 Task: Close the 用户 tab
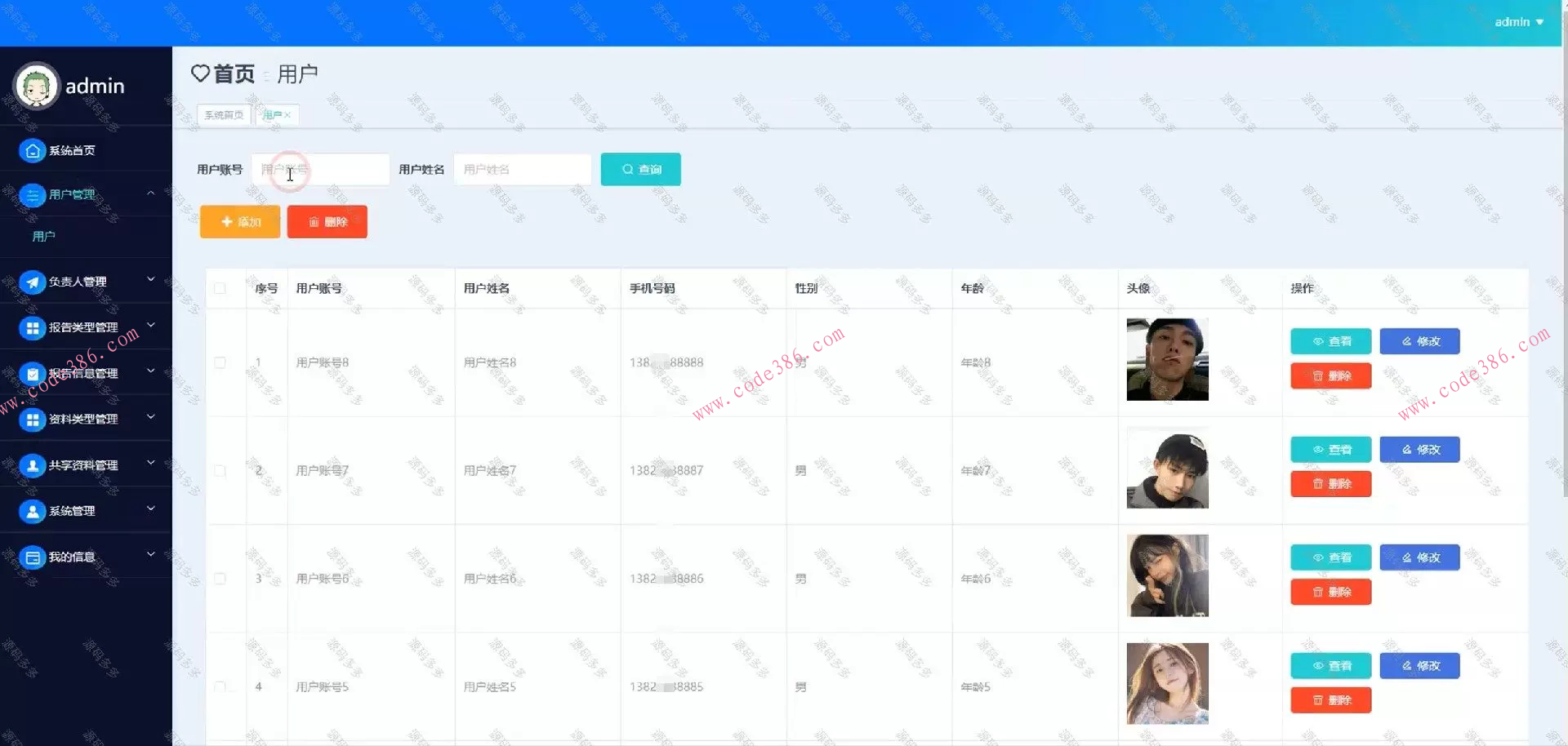pyautogui.click(x=287, y=115)
